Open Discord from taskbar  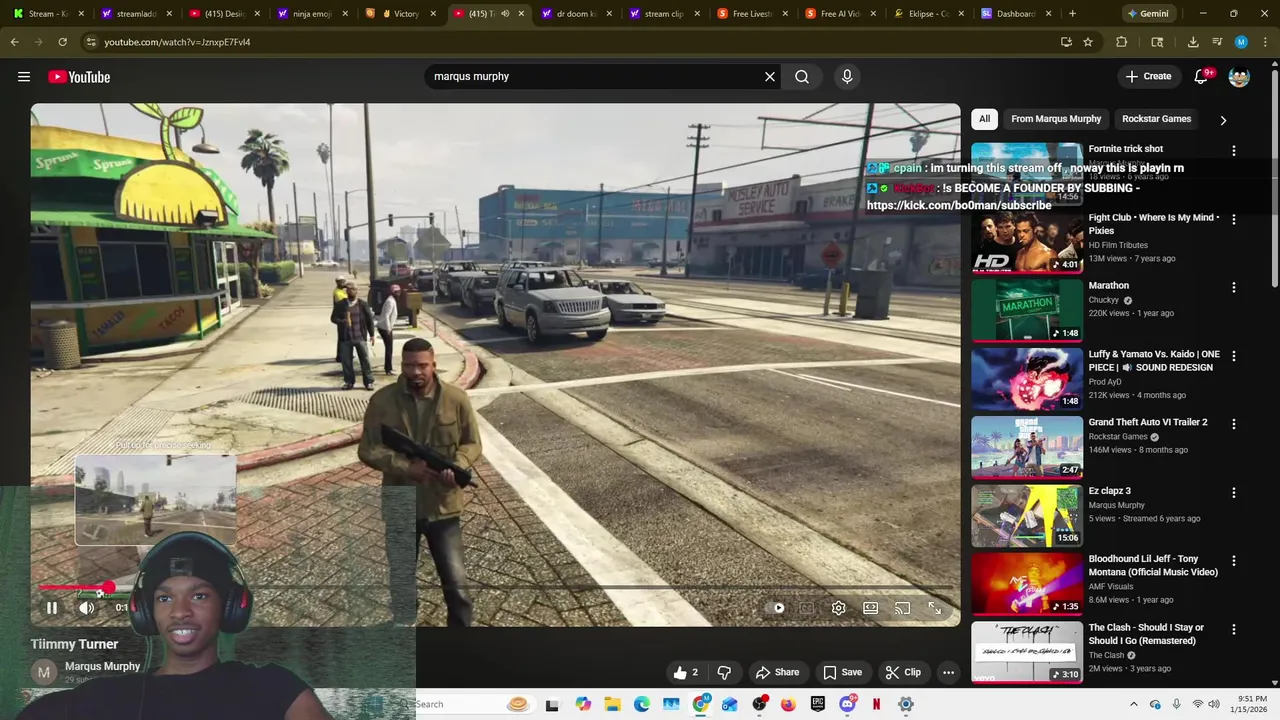[x=848, y=704]
